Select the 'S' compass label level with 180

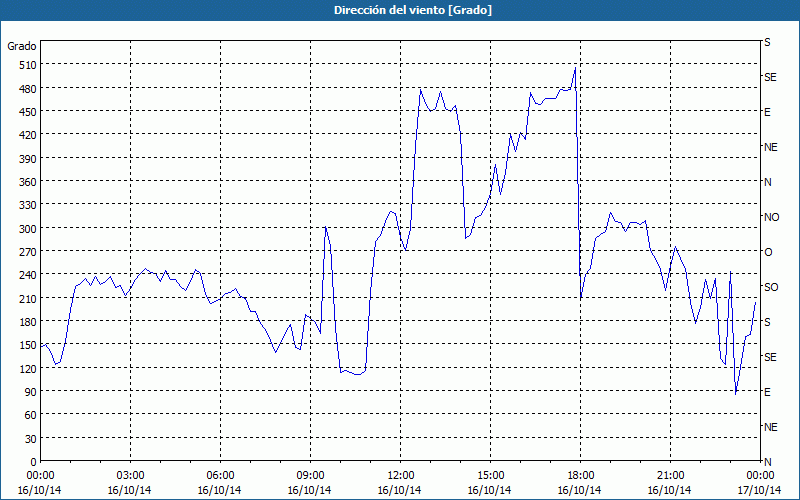[x=767, y=322]
